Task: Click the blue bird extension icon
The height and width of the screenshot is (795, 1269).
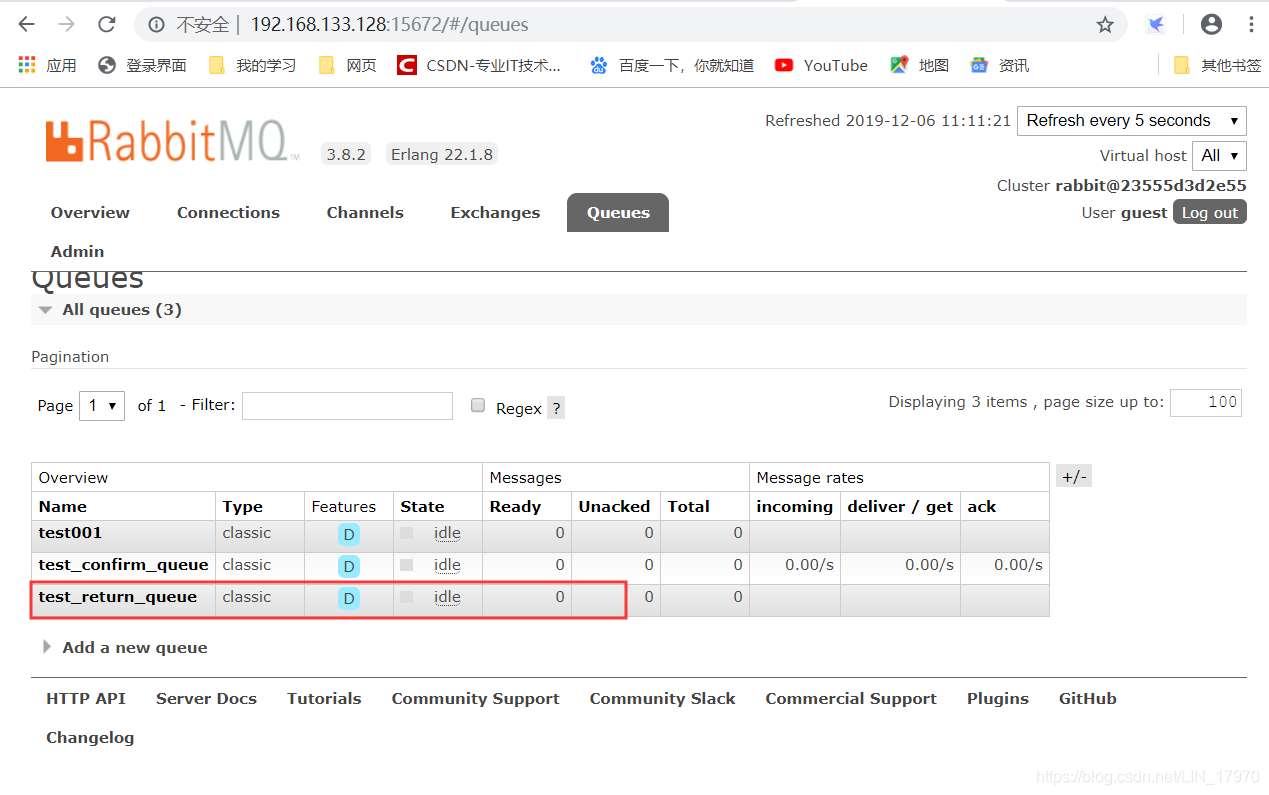Action: click(x=1156, y=25)
